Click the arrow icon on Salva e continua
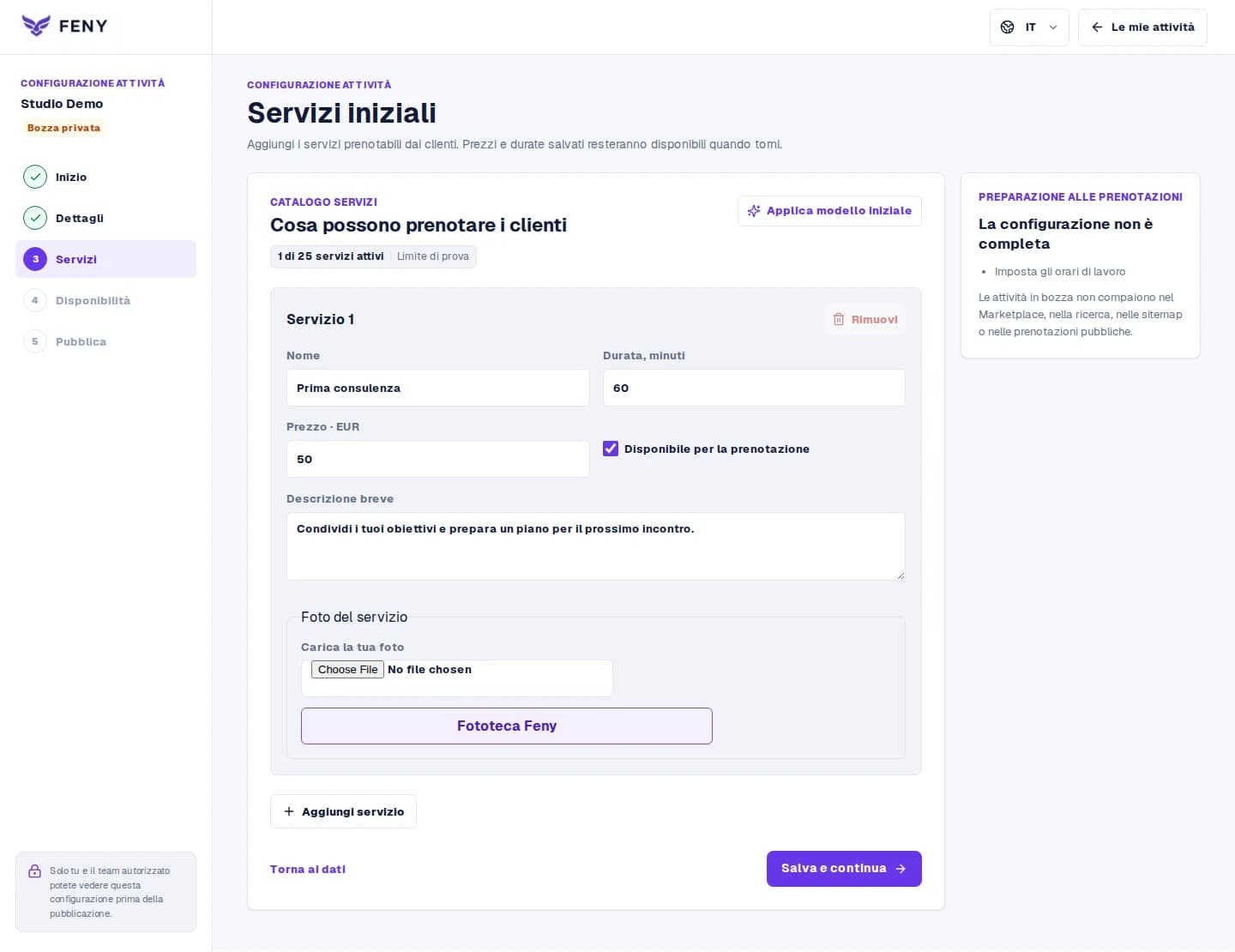1235x952 pixels. [x=901, y=869]
